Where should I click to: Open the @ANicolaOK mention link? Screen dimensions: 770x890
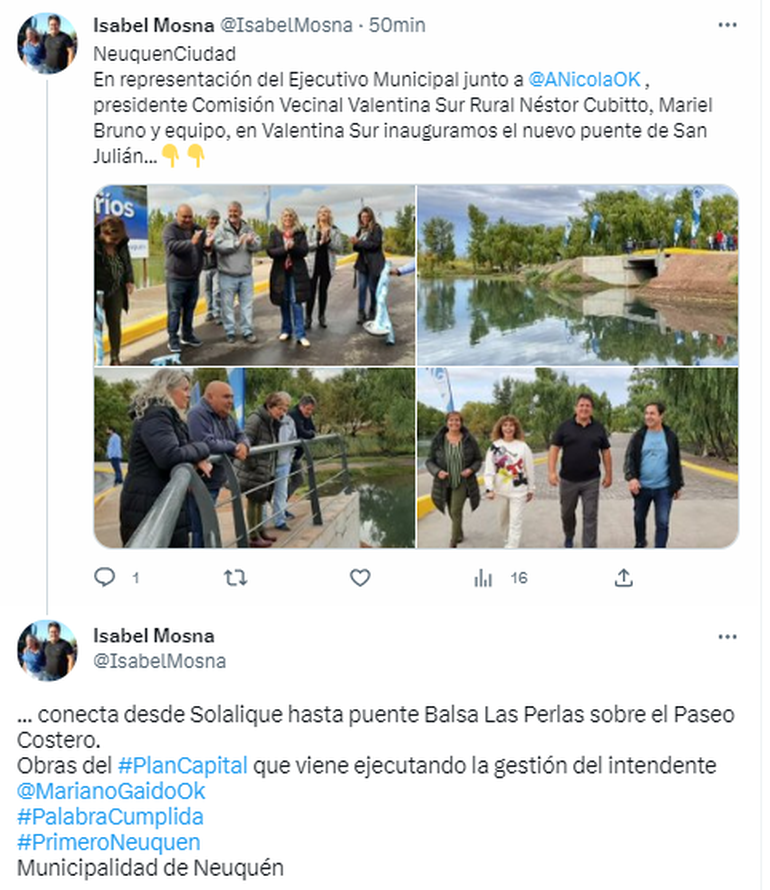(x=584, y=79)
